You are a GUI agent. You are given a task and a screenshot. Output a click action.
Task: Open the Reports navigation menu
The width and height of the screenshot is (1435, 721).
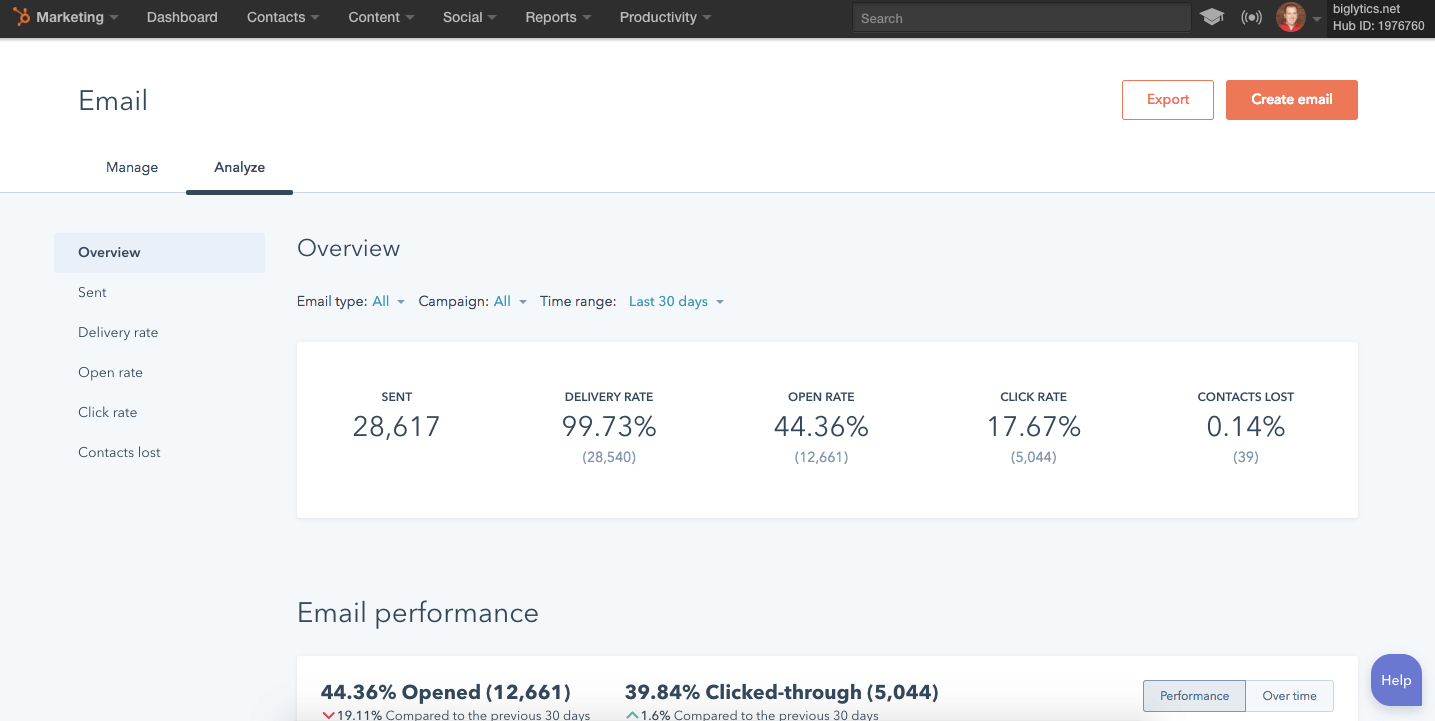tap(558, 17)
